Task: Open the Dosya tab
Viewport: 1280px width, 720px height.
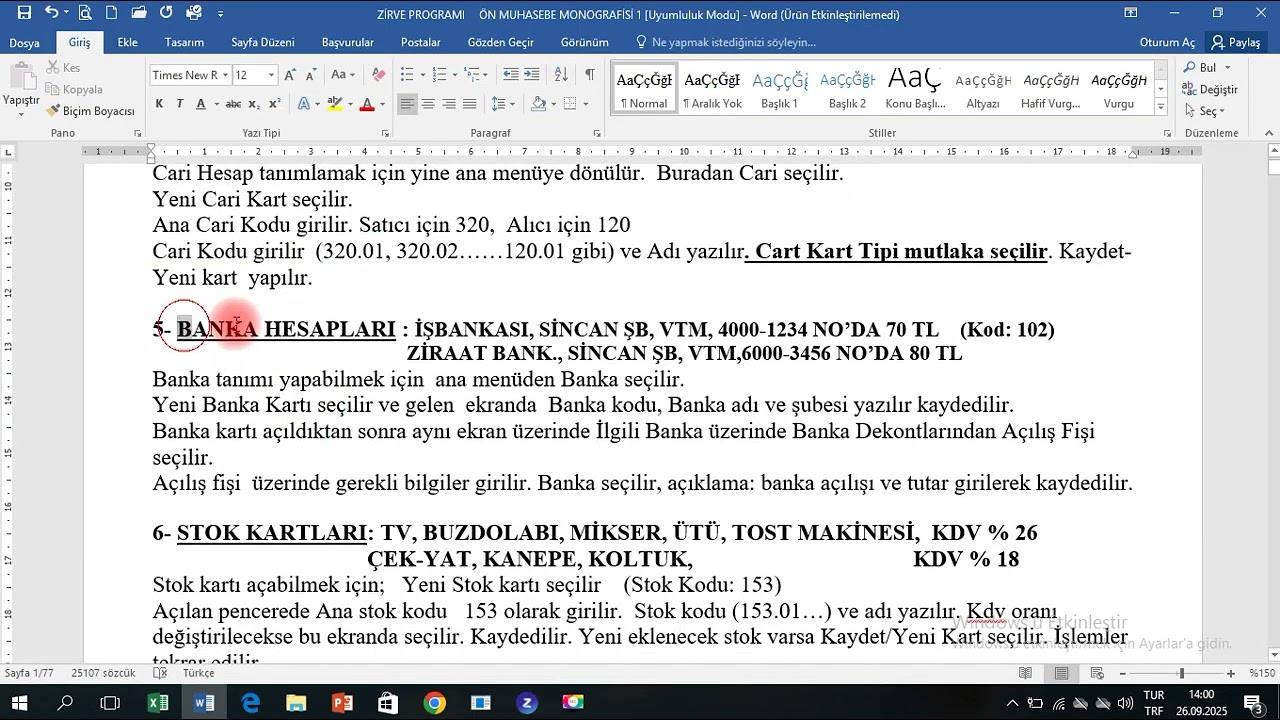Action: pyautogui.click(x=25, y=43)
